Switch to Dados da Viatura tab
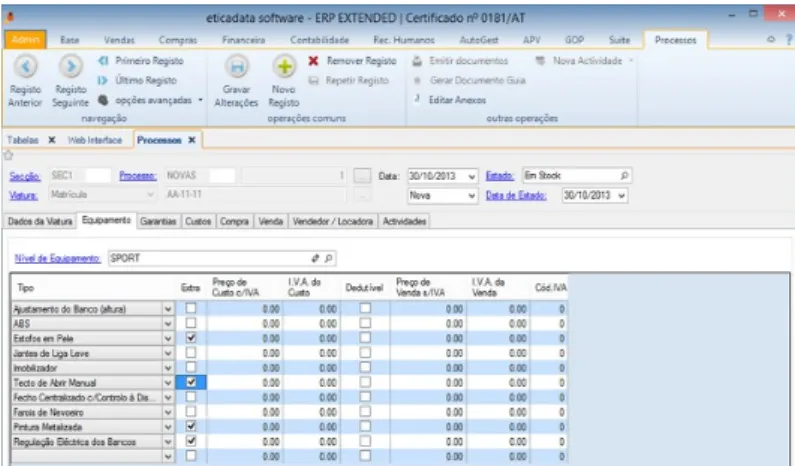Viewport: 795px width, 466px height. tap(40, 221)
